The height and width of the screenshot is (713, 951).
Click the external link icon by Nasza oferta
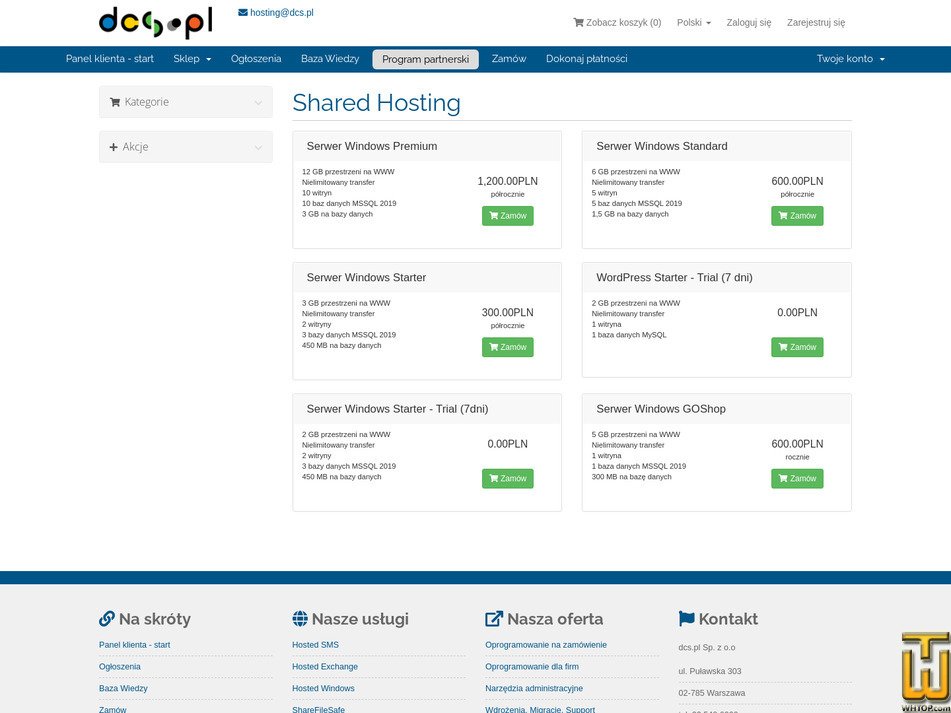(x=494, y=618)
